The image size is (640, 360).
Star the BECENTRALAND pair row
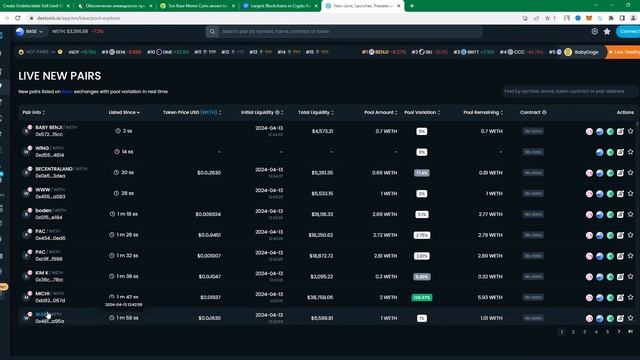coord(631,173)
